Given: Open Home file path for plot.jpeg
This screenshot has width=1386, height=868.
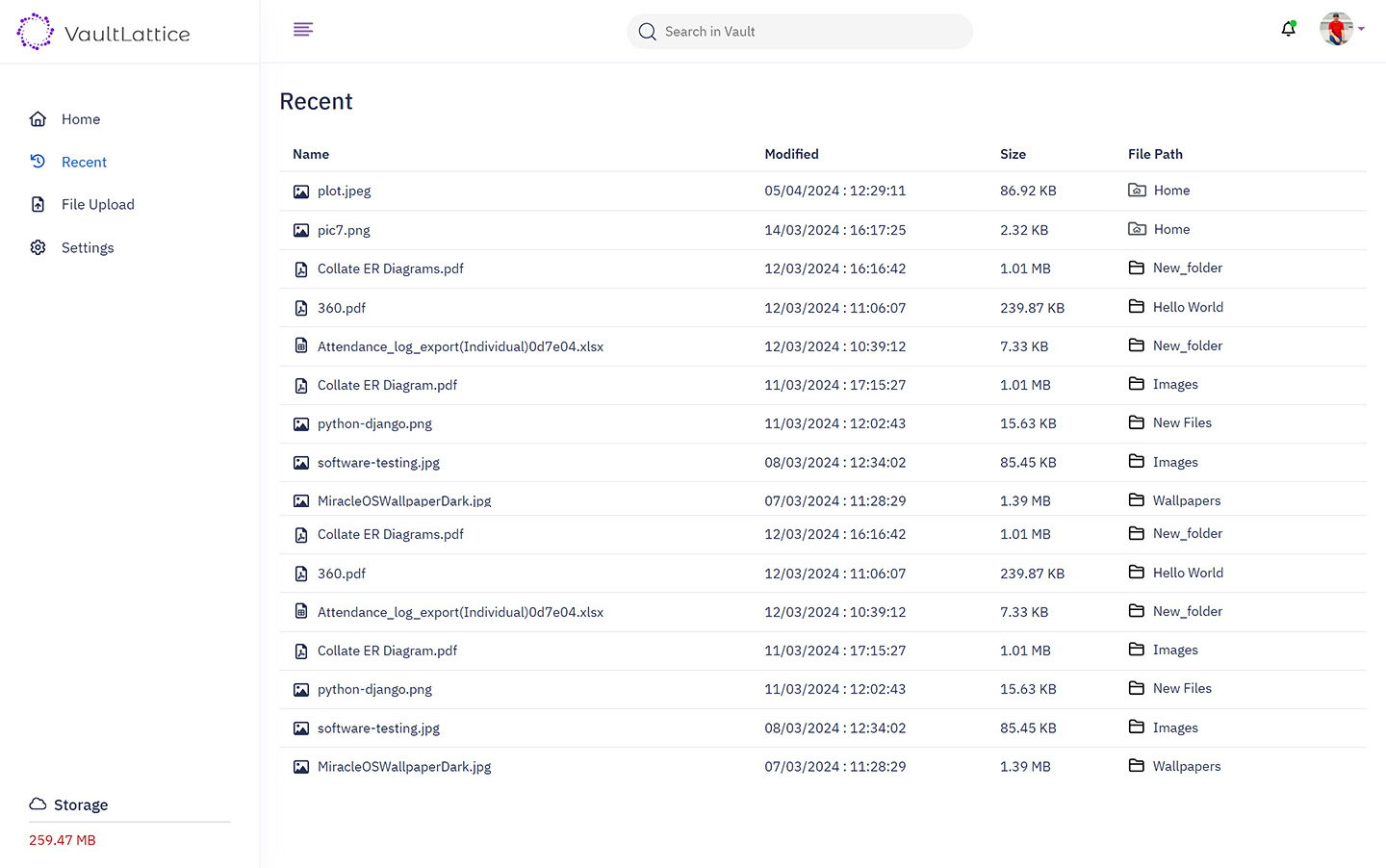Looking at the screenshot, I should point(1170,191).
